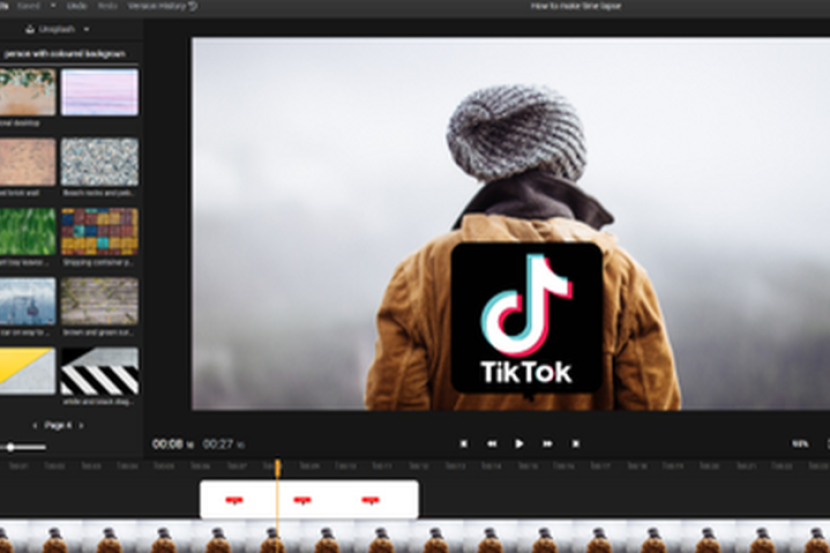Go to the previous page of results
Screen dimensions: 830x553
(36, 425)
